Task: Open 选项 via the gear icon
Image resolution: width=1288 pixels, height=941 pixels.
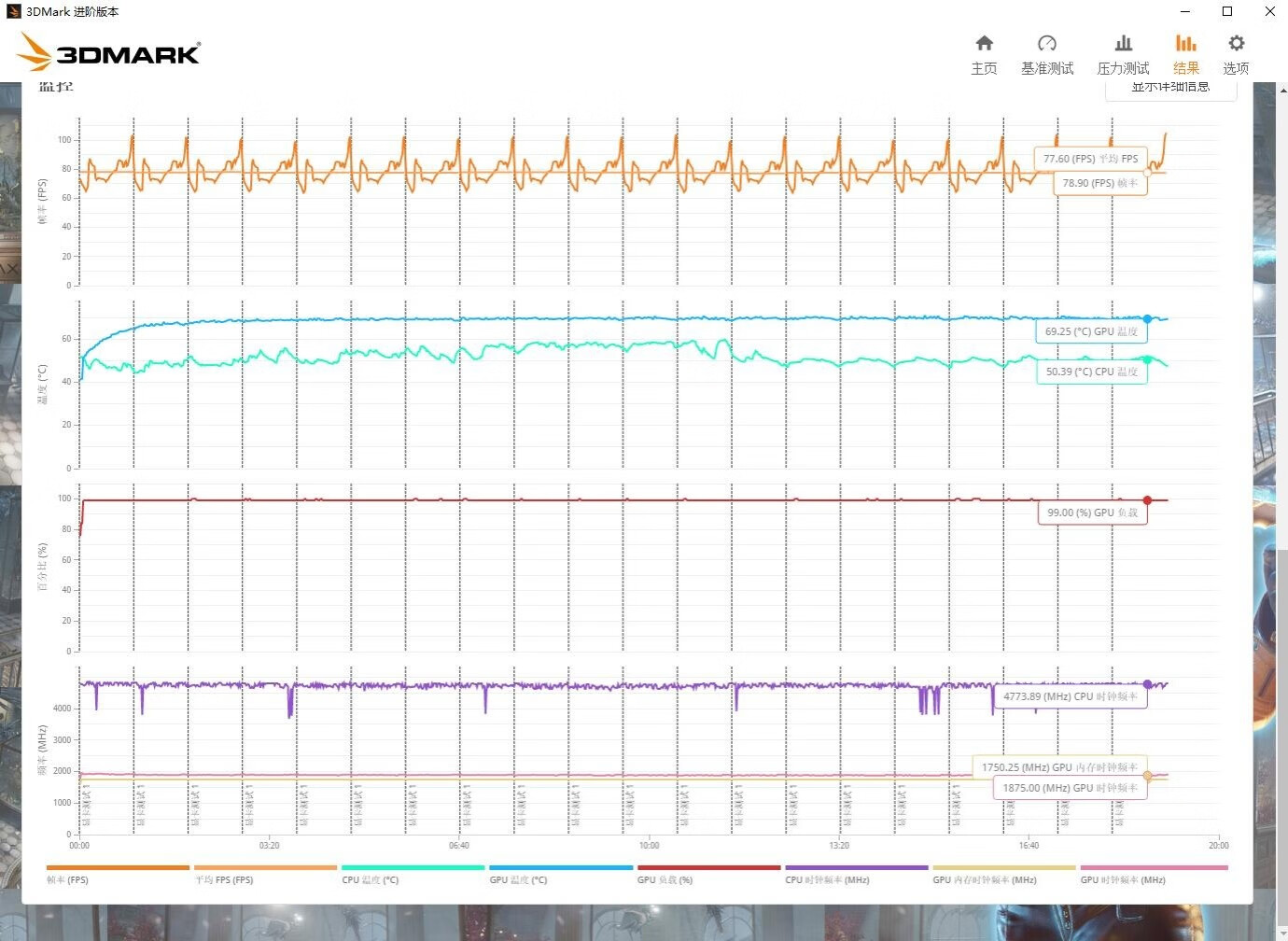Action: click(x=1236, y=44)
